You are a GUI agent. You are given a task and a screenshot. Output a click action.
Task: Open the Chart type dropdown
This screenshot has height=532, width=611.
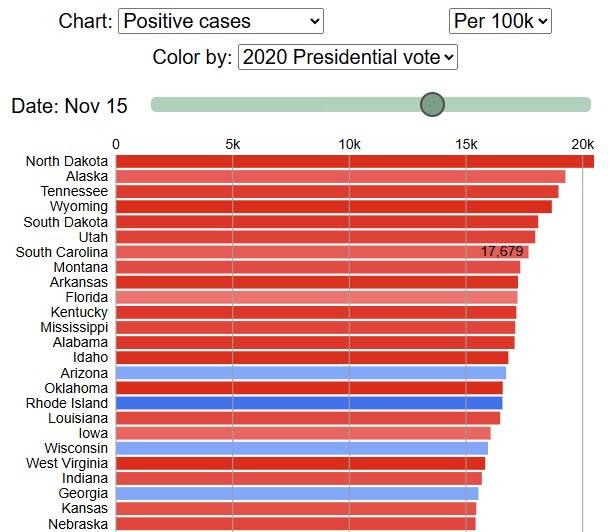pyautogui.click(x=221, y=21)
